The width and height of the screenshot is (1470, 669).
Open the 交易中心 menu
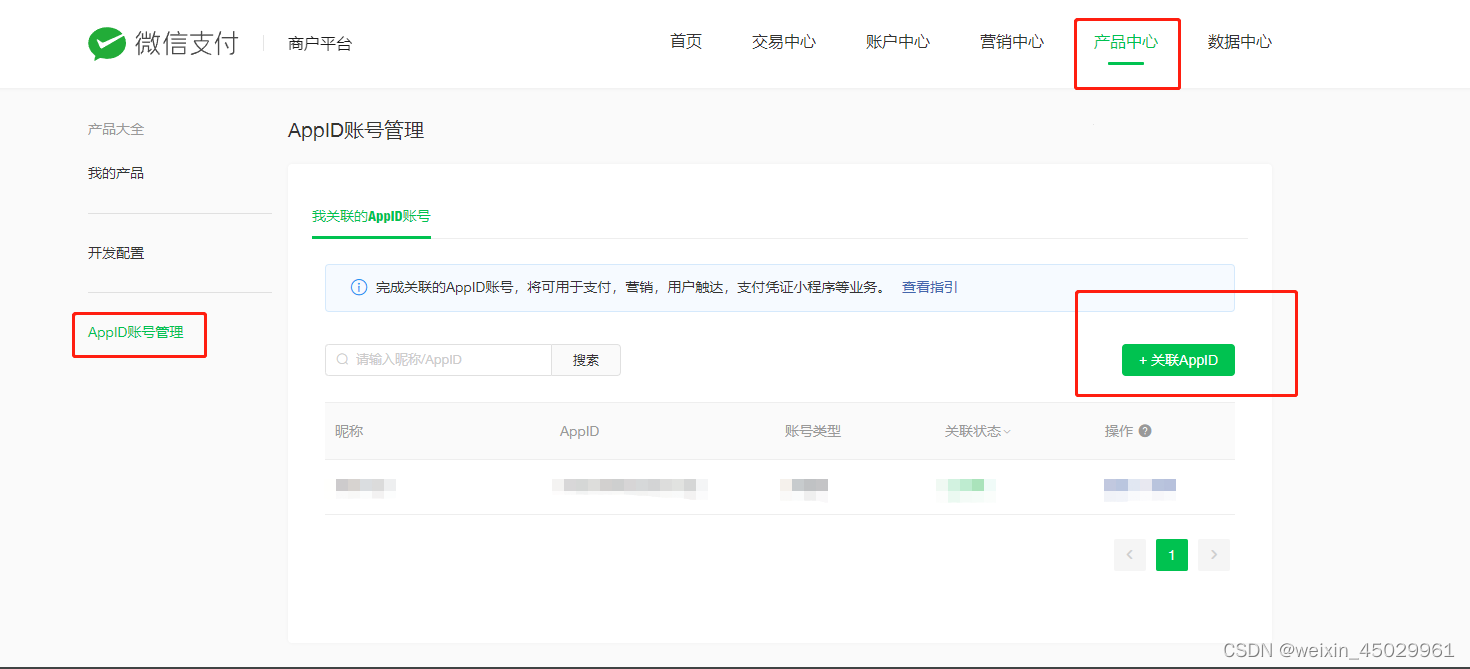tap(784, 42)
